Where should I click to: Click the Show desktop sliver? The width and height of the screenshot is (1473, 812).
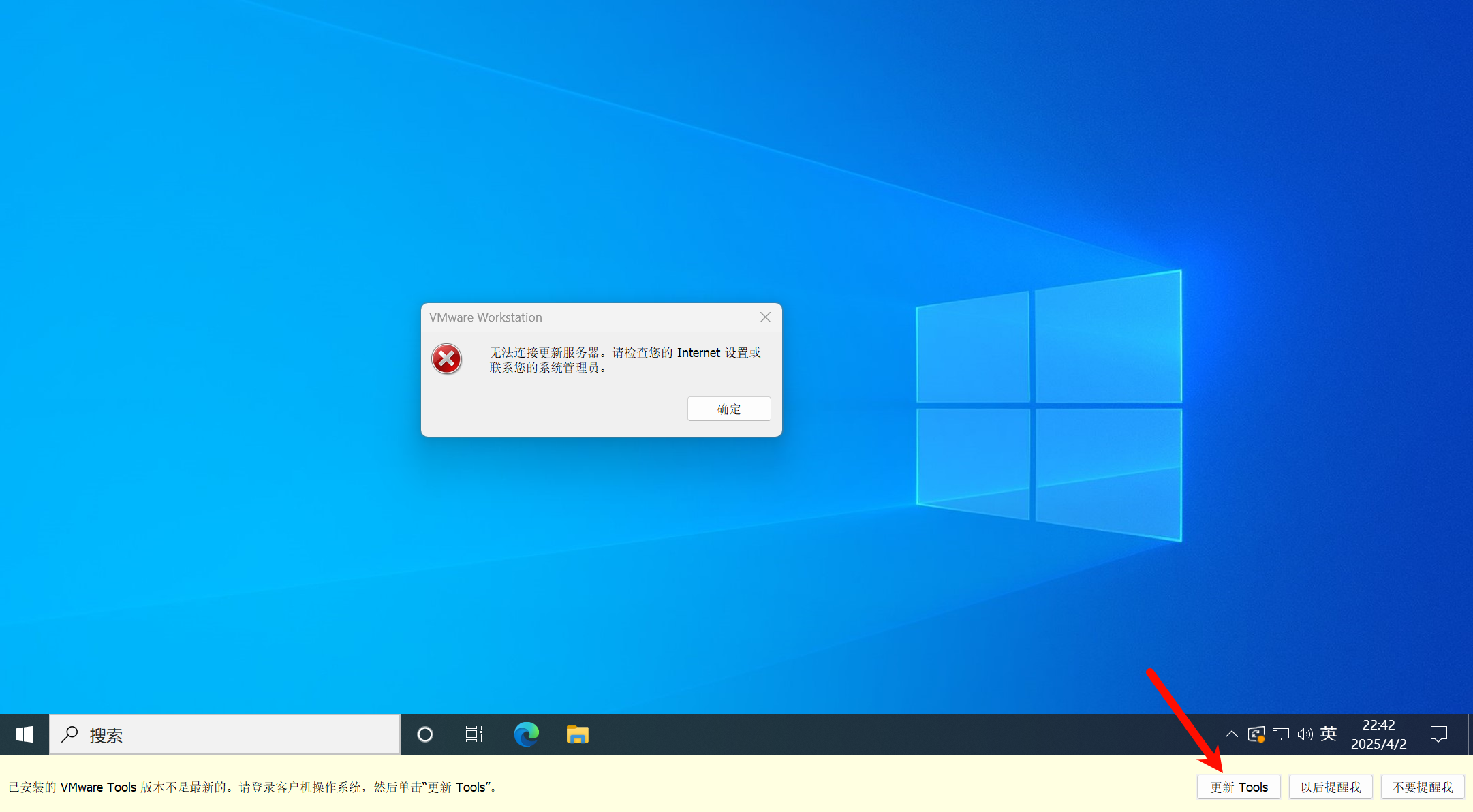[x=1470, y=734]
